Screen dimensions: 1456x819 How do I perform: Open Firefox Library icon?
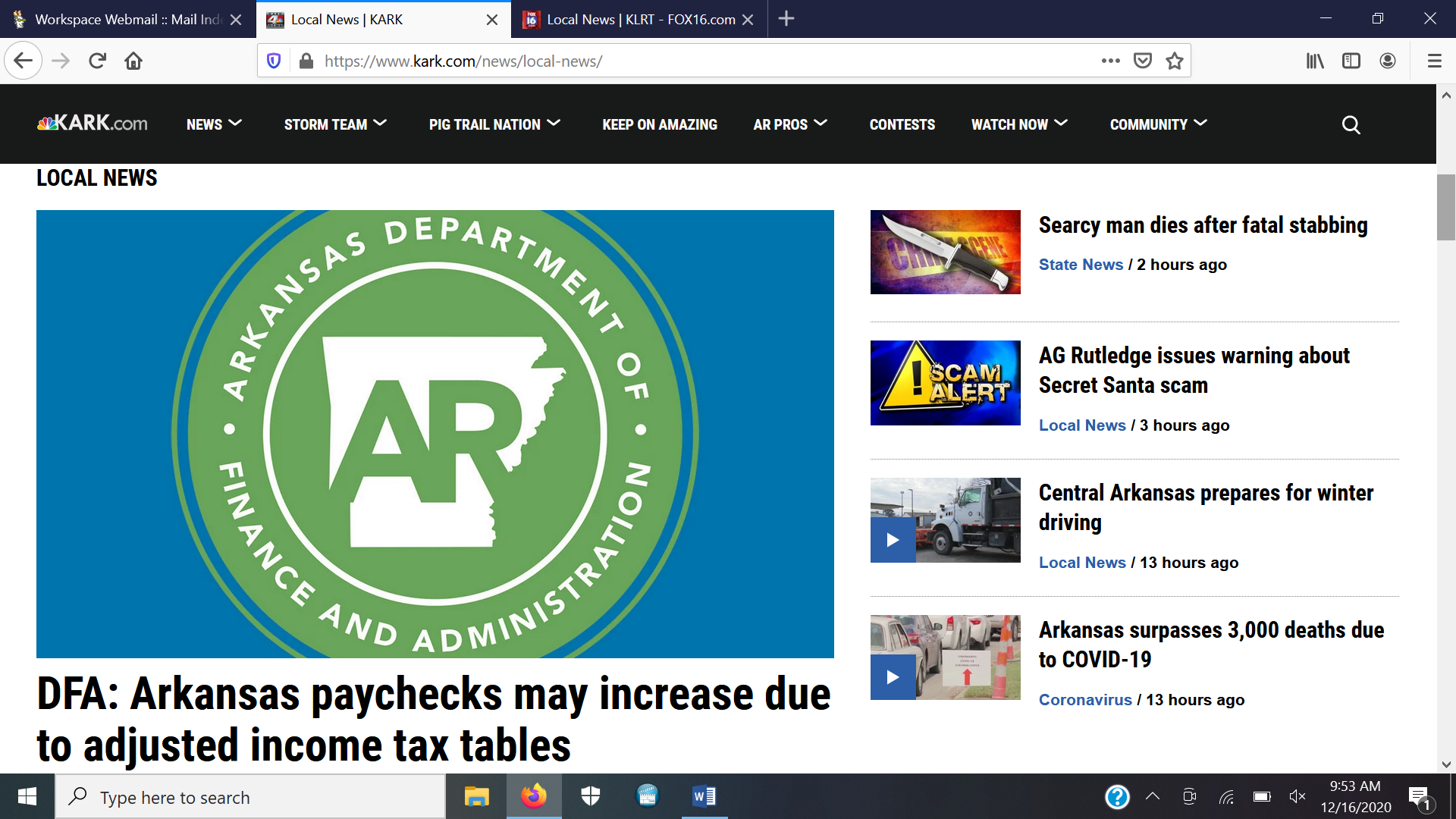pyautogui.click(x=1315, y=61)
